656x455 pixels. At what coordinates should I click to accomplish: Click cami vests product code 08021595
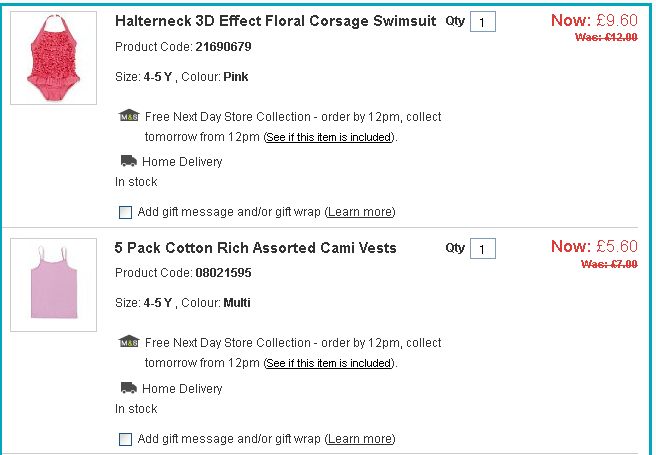221,273
